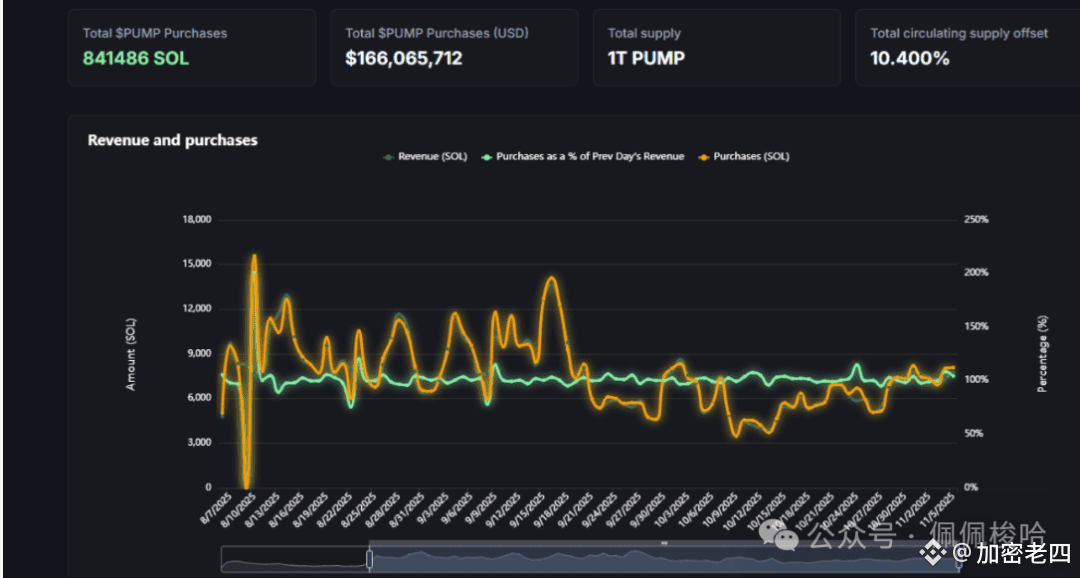This screenshot has height=578, width=1080.
Task: Click the light green percentage legend marker
Action: click(x=487, y=156)
